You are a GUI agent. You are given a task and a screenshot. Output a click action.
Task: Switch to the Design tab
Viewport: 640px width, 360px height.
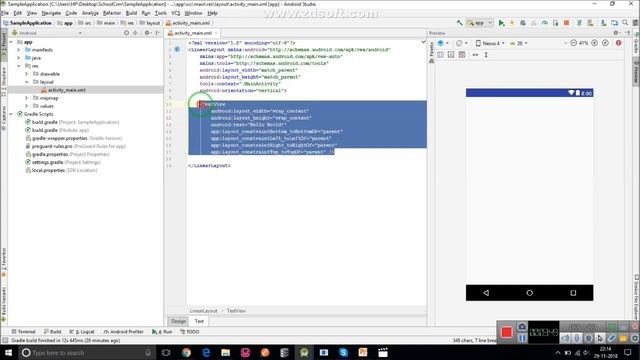point(178,321)
